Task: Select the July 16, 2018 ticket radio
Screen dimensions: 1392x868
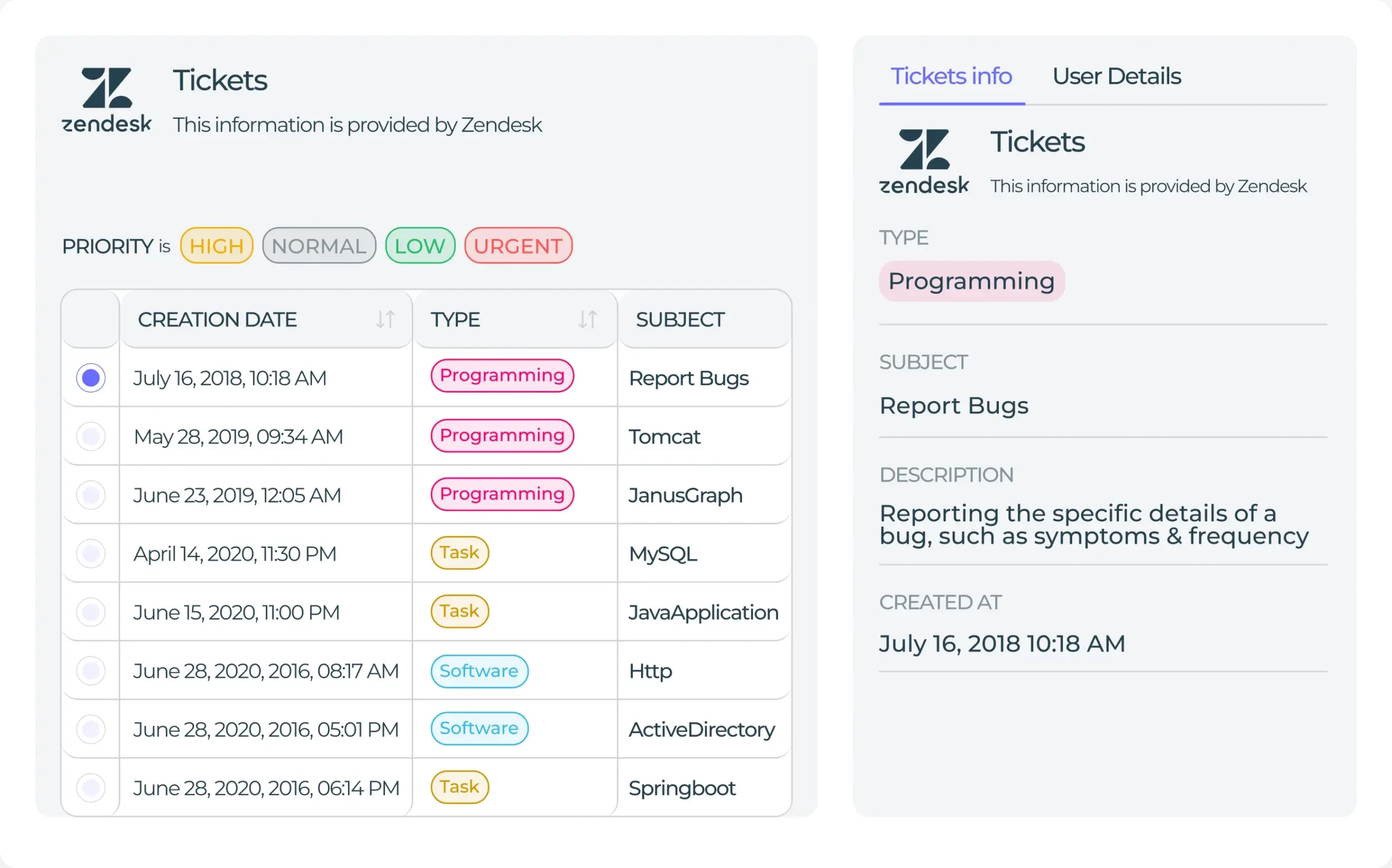Action: click(x=90, y=378)
